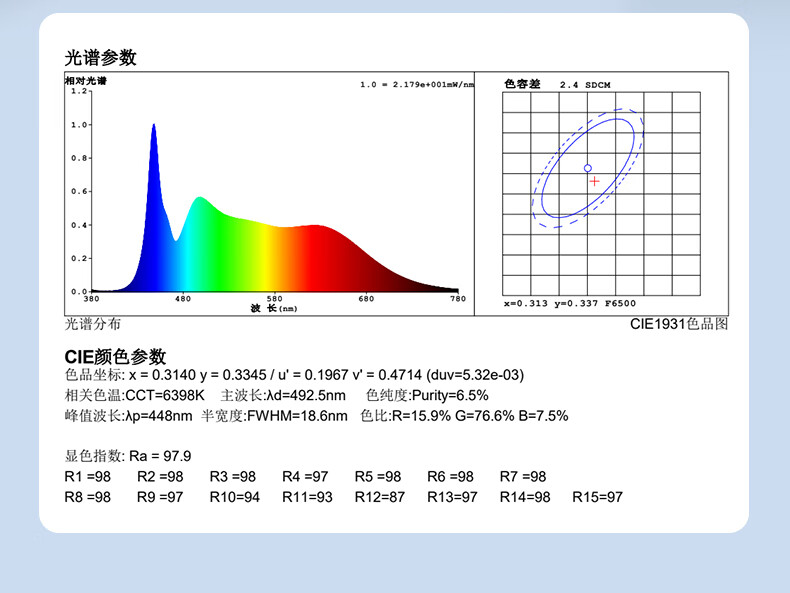This screenshot has width=790, height=593.
Task: Click the small blue circle in the ellipse
Action: click(x=587, y=168)
